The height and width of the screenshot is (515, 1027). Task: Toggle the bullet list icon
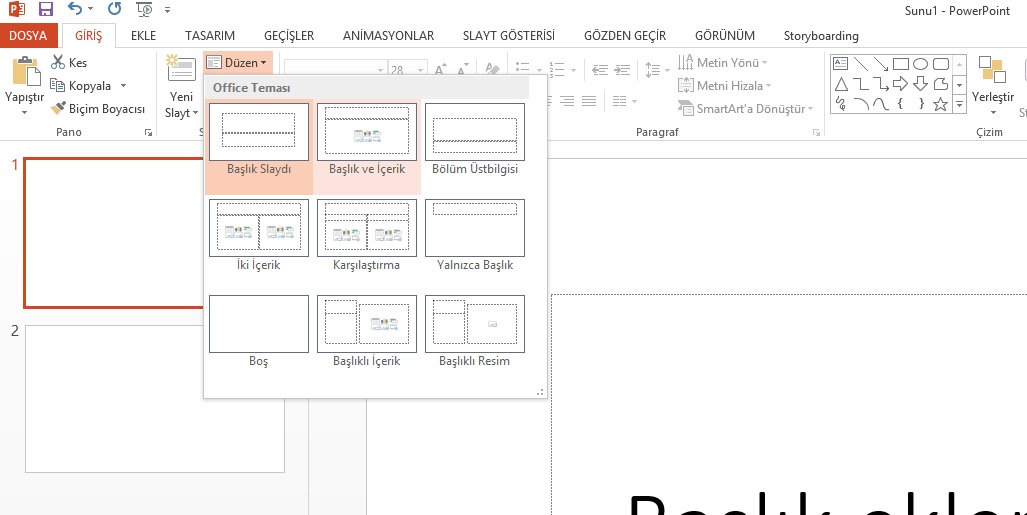click(523, 69)
